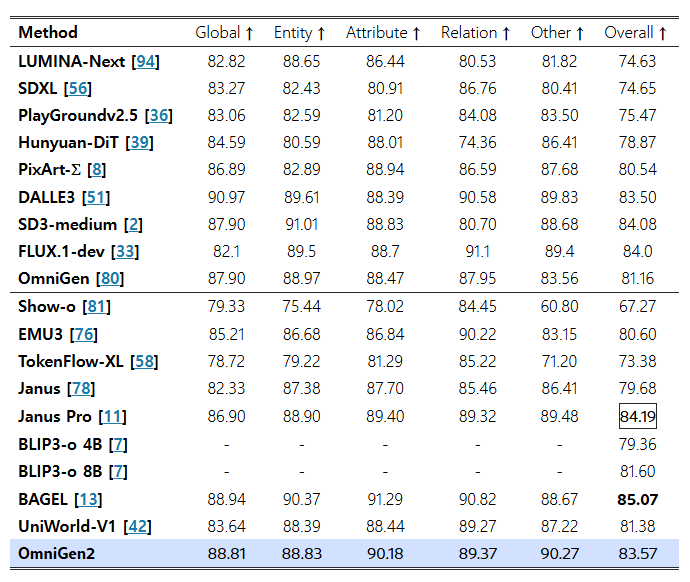Viewport: 690px width, 582px height.
Task: Click SDXL Relation value 86.76
Action: 477,88
